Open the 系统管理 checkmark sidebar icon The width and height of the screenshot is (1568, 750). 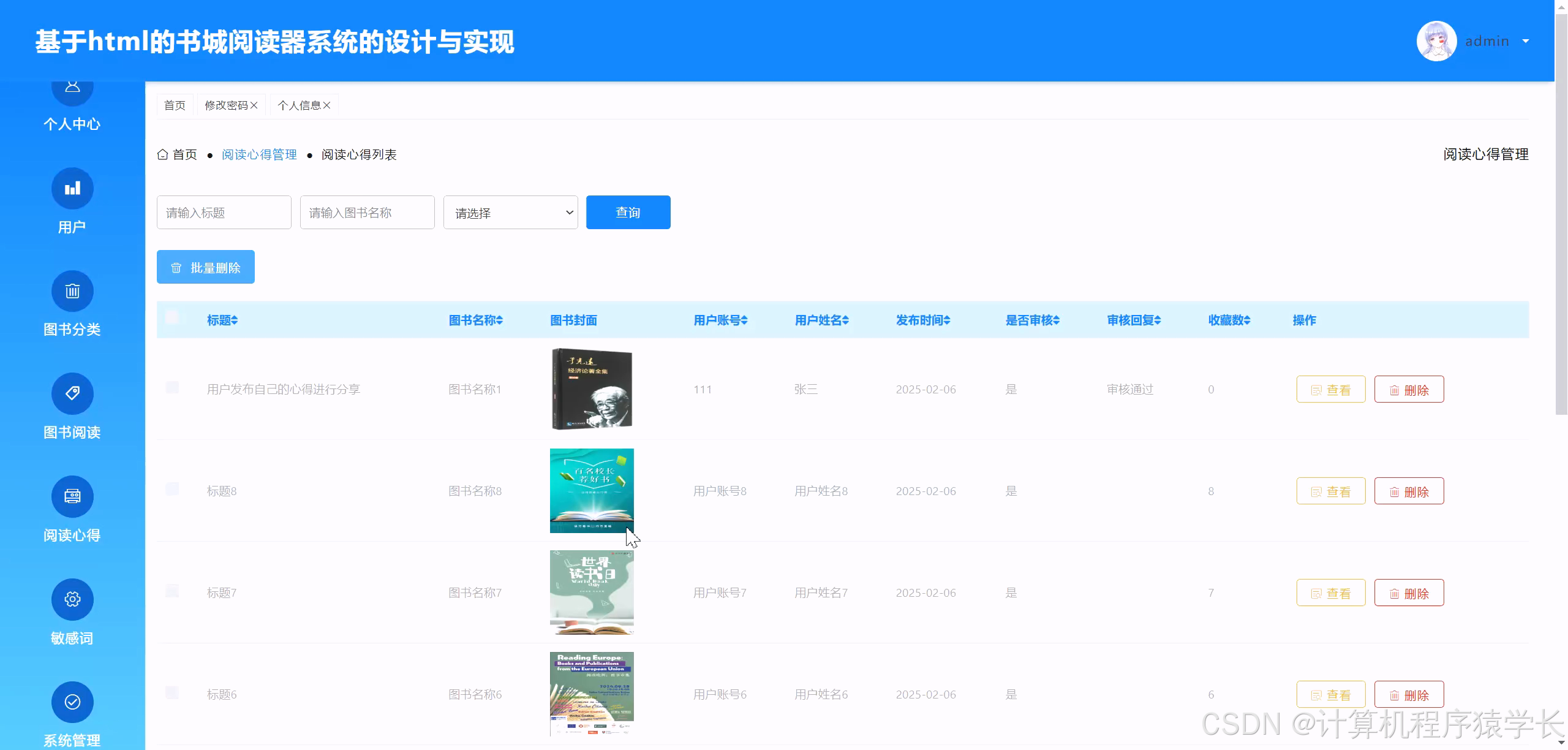(72, 702)
